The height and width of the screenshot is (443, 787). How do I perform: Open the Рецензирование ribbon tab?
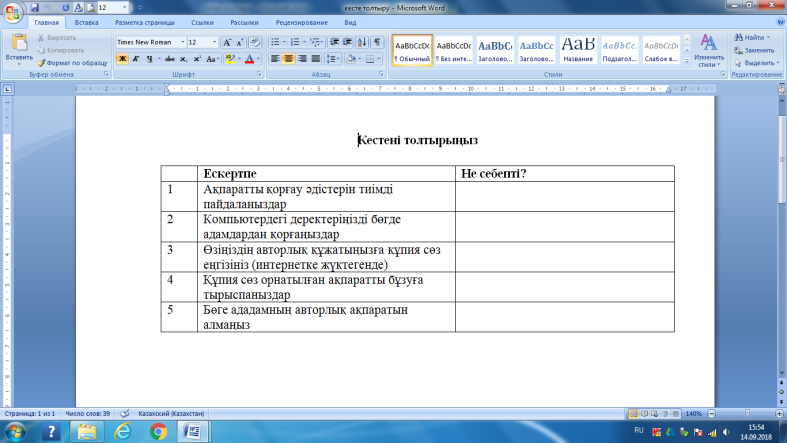point(302,23)
